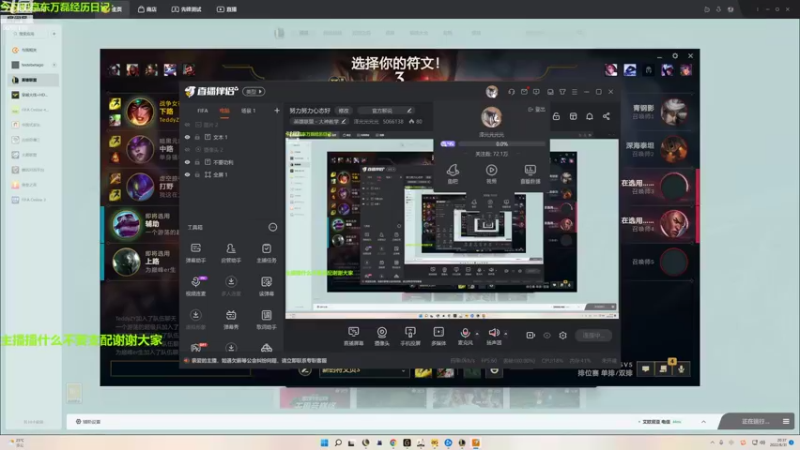Open the share icon in stream header

tap(606, 116)
